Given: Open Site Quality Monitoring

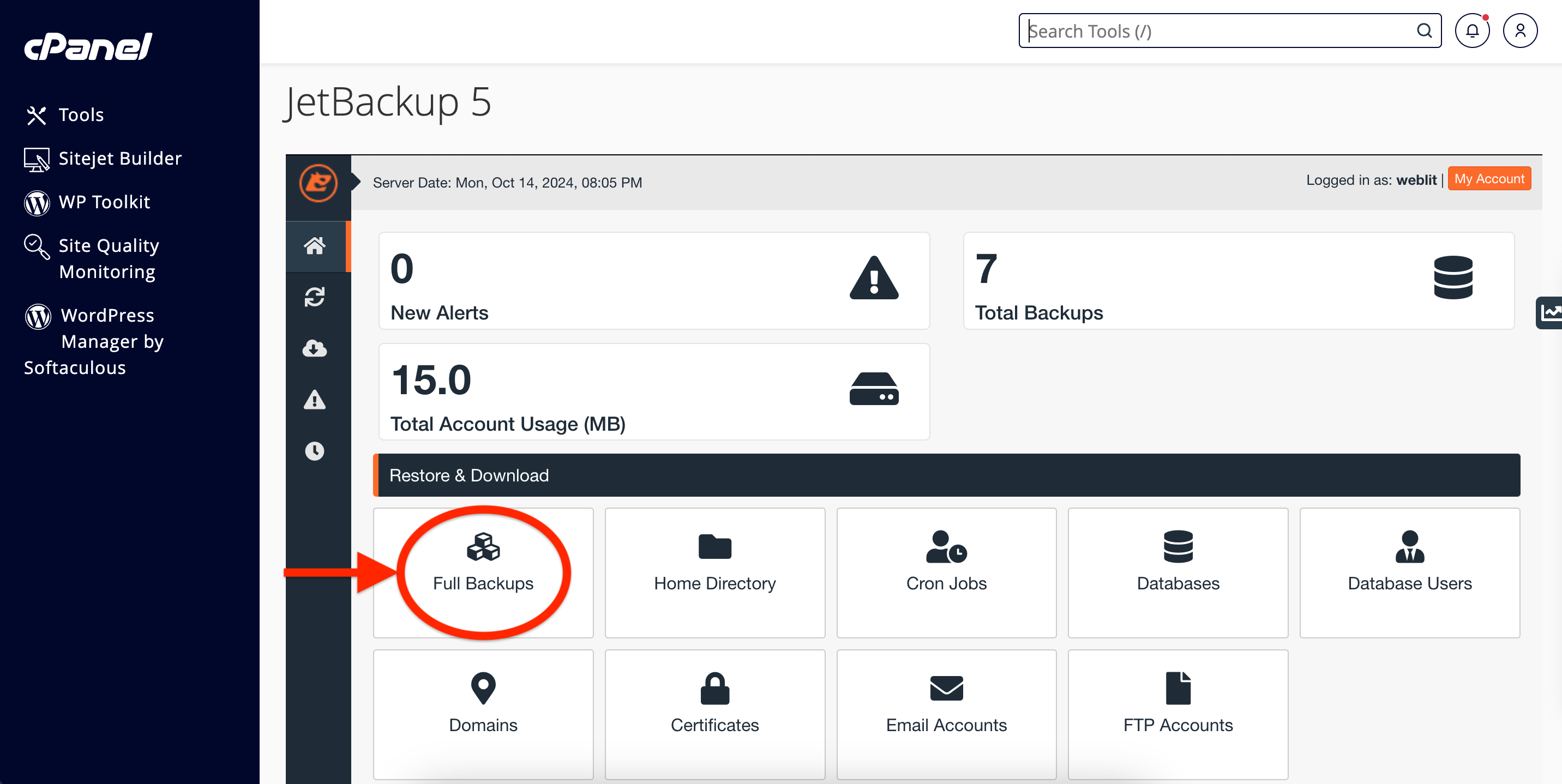Looking at the screenshot, I should tap(91, 258).
